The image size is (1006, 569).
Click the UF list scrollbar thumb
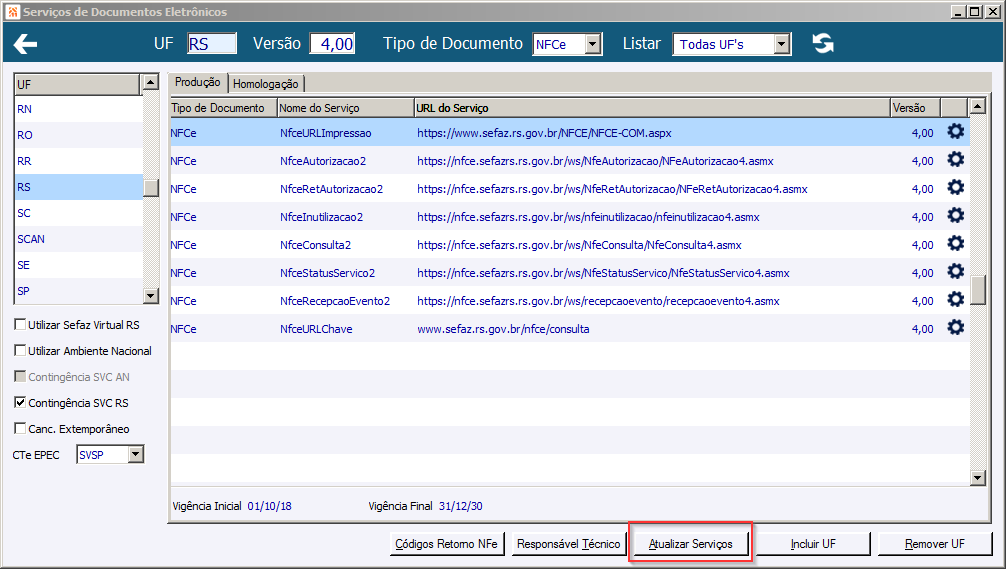pyautogui.click(x=151, y=188)
